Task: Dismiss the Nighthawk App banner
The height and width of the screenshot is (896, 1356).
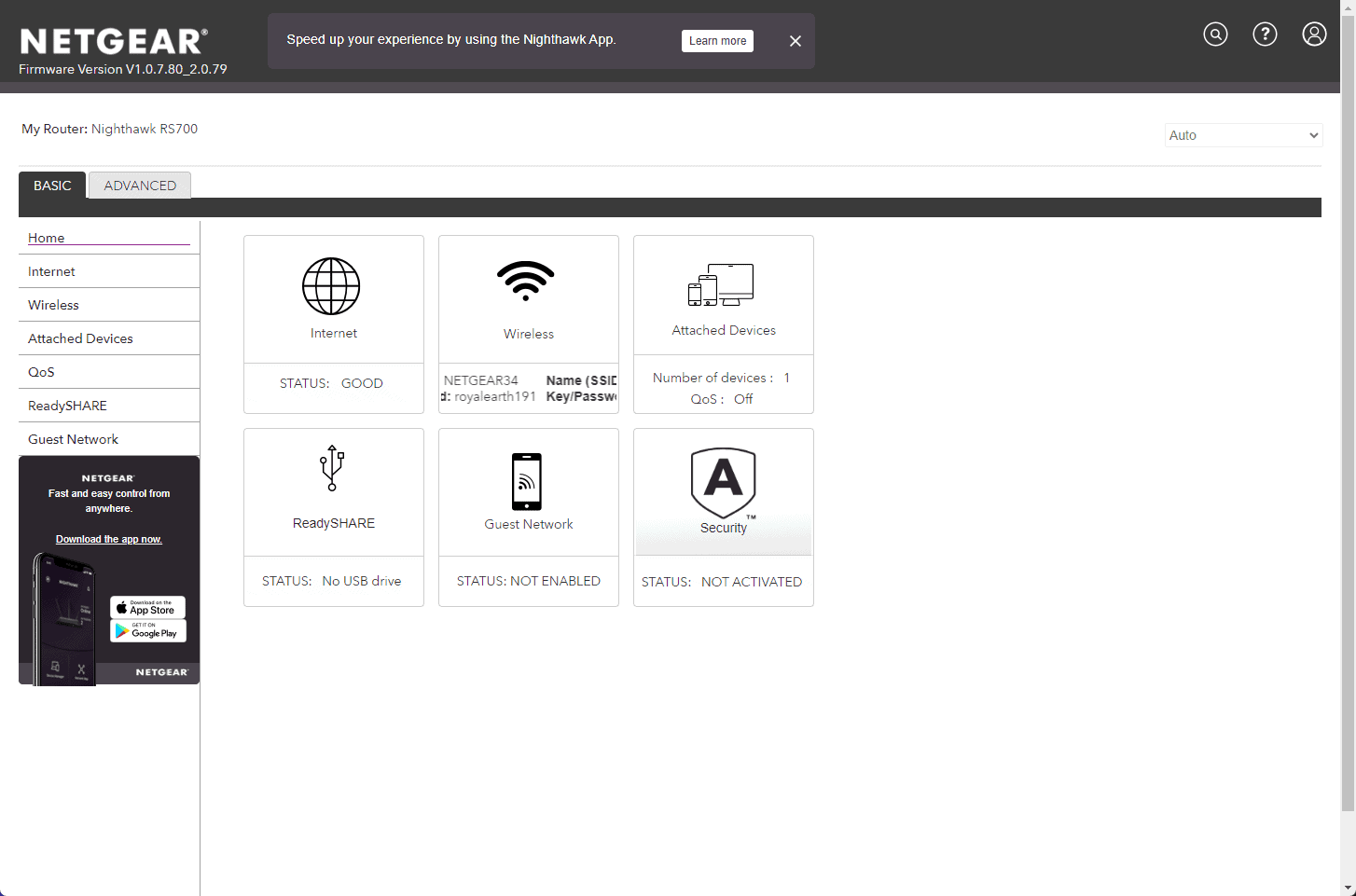Action: point(796,41)
